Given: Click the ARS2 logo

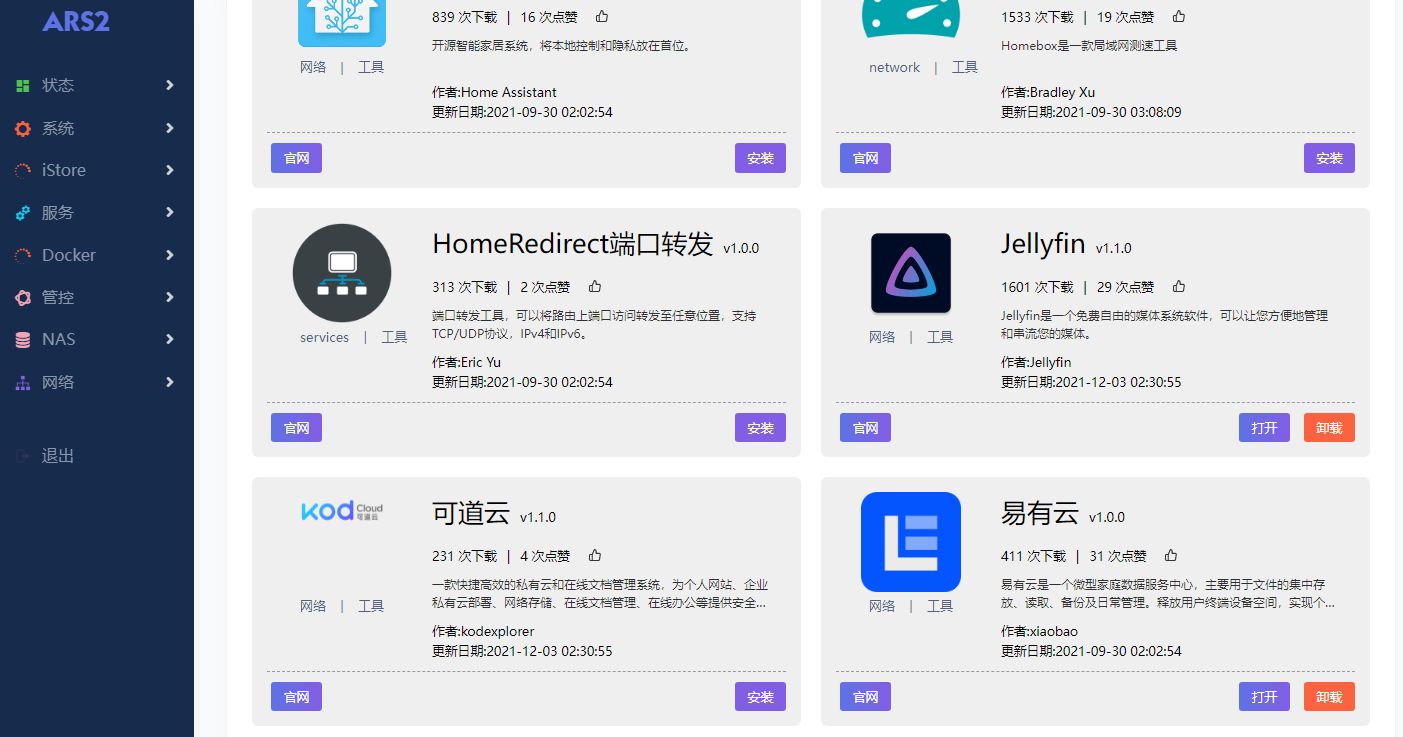Looking at the screenshot, I should coord(76,20).
